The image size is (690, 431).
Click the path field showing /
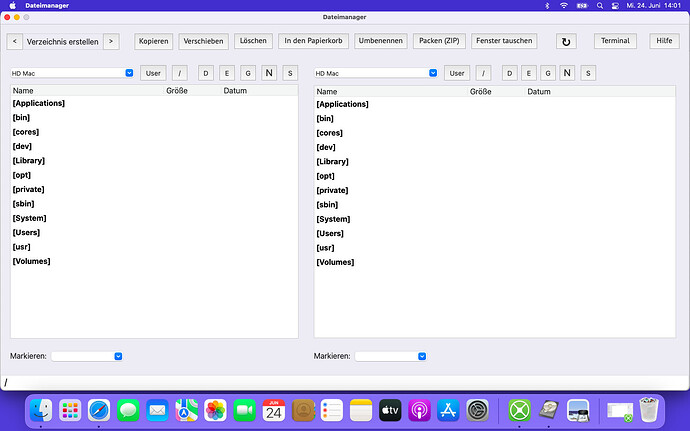[345, 383]
